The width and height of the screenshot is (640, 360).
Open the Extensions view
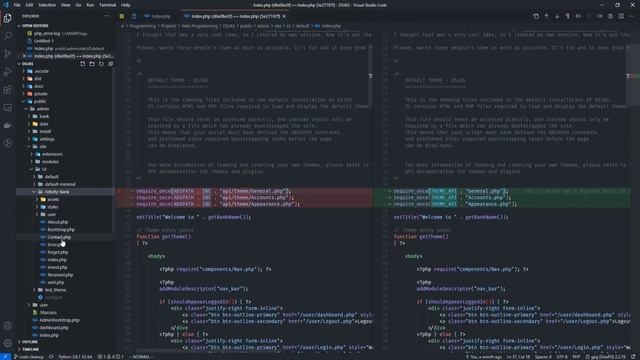pos(7,90)
